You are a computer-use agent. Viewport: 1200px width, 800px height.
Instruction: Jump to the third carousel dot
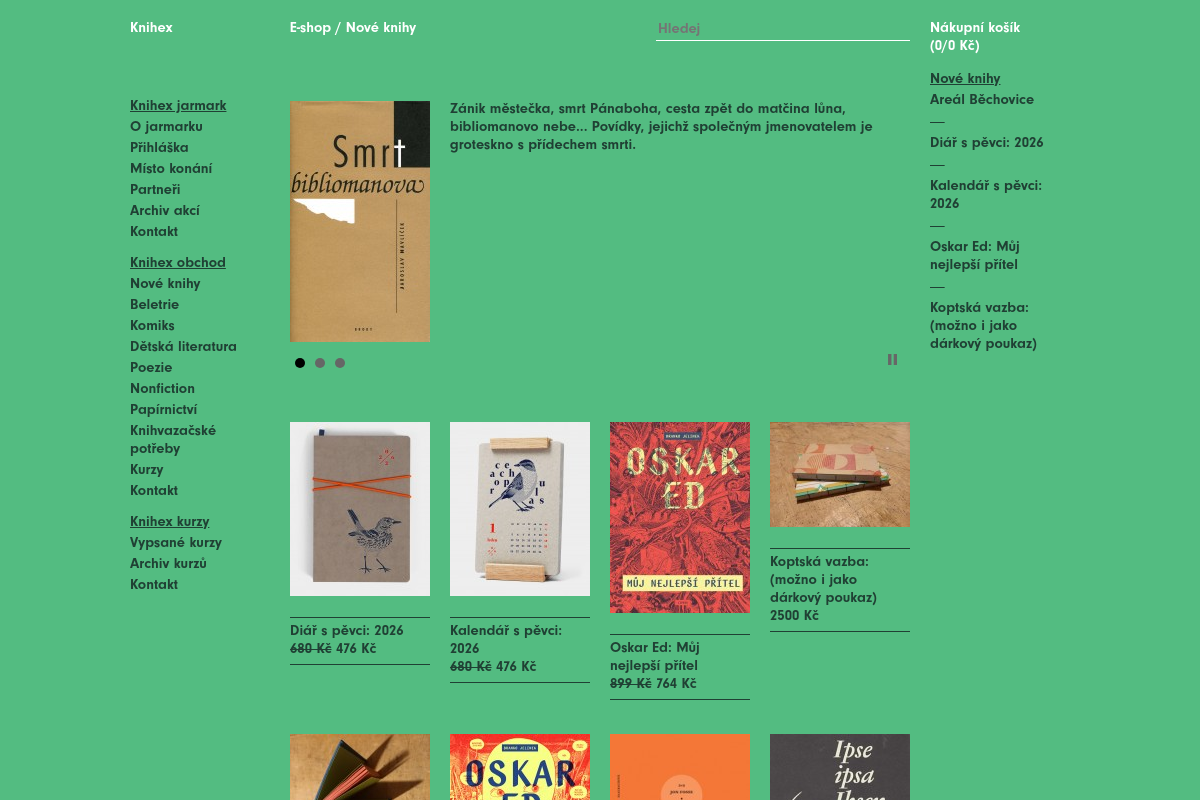click(340, 363)
